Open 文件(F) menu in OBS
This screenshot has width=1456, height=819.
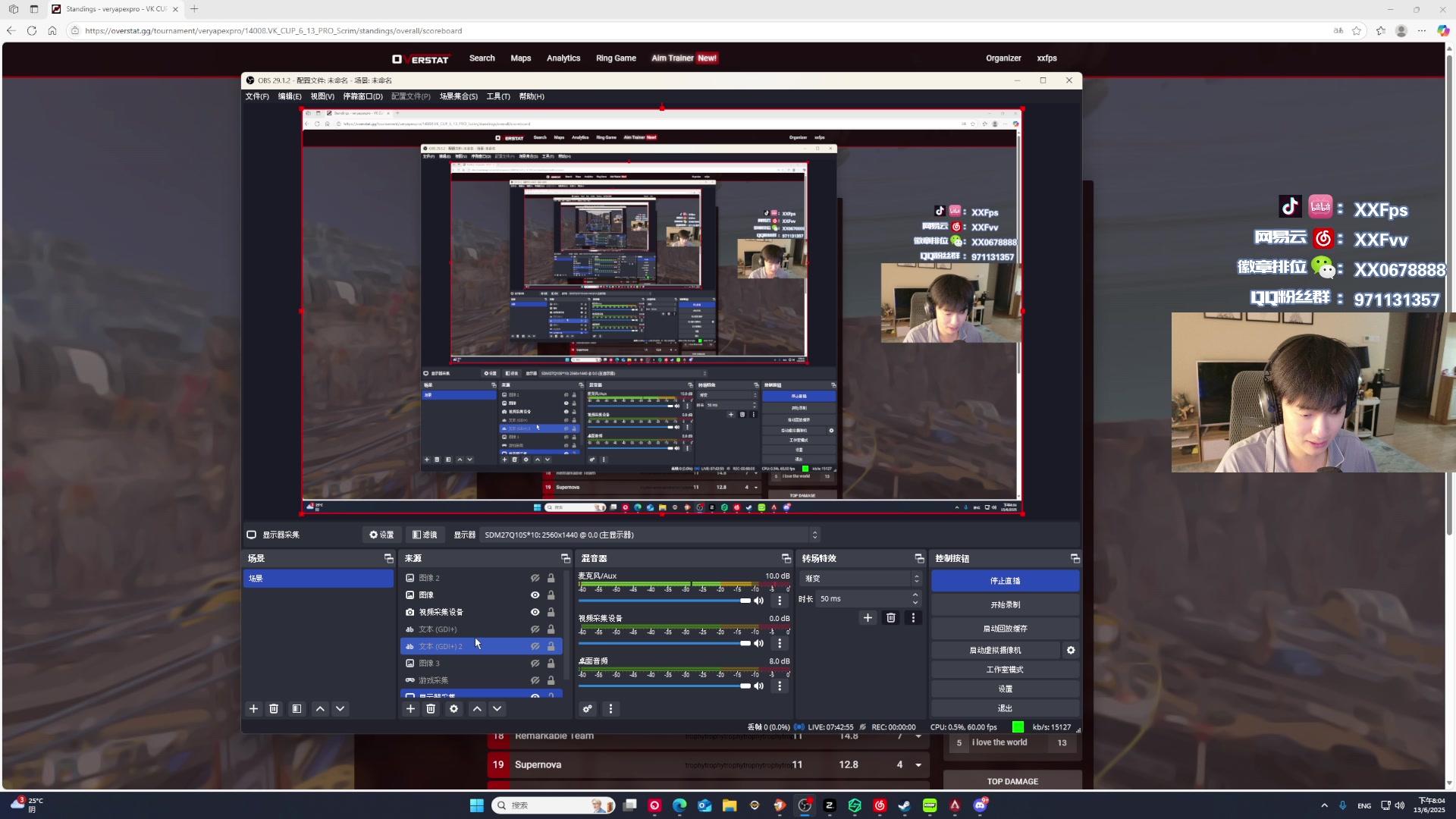[x=257, y=96]
